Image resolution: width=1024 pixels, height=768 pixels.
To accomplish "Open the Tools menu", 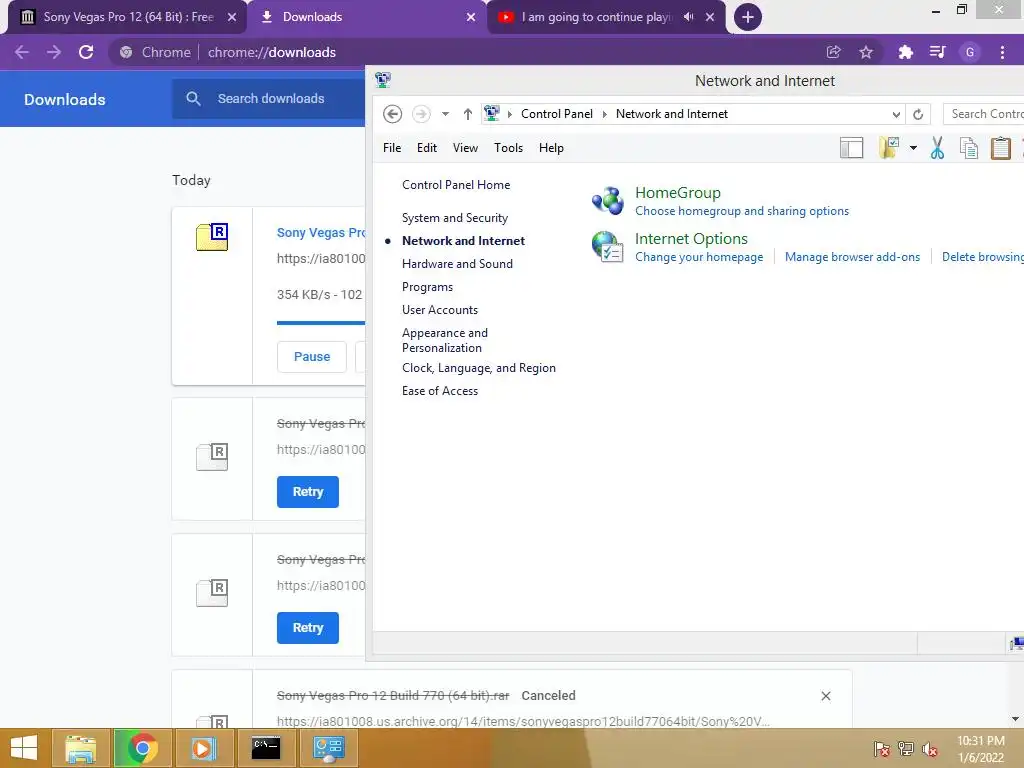I will tap(508, 148).
